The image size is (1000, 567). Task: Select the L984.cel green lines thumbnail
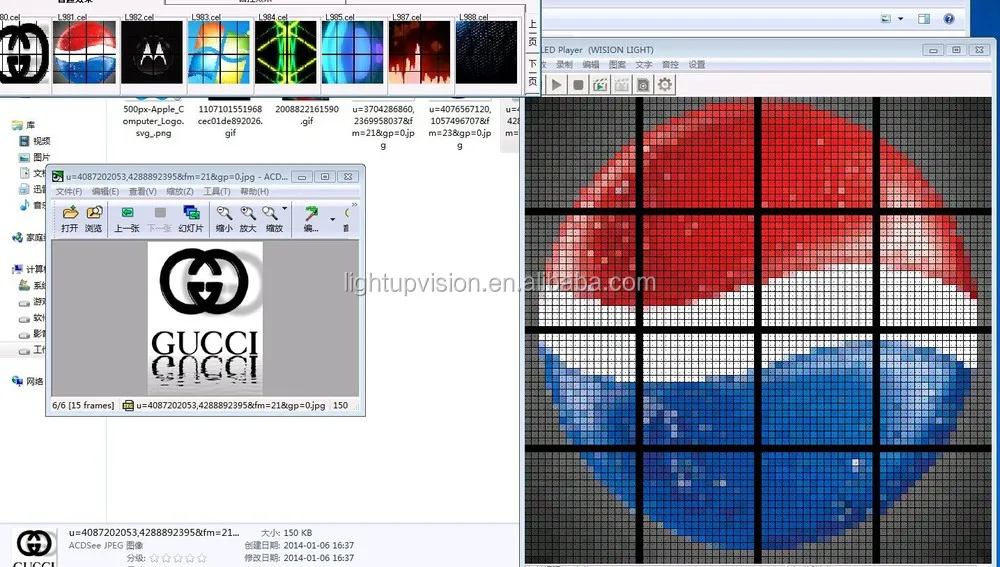pyautogui.click(x=286, y=52)
